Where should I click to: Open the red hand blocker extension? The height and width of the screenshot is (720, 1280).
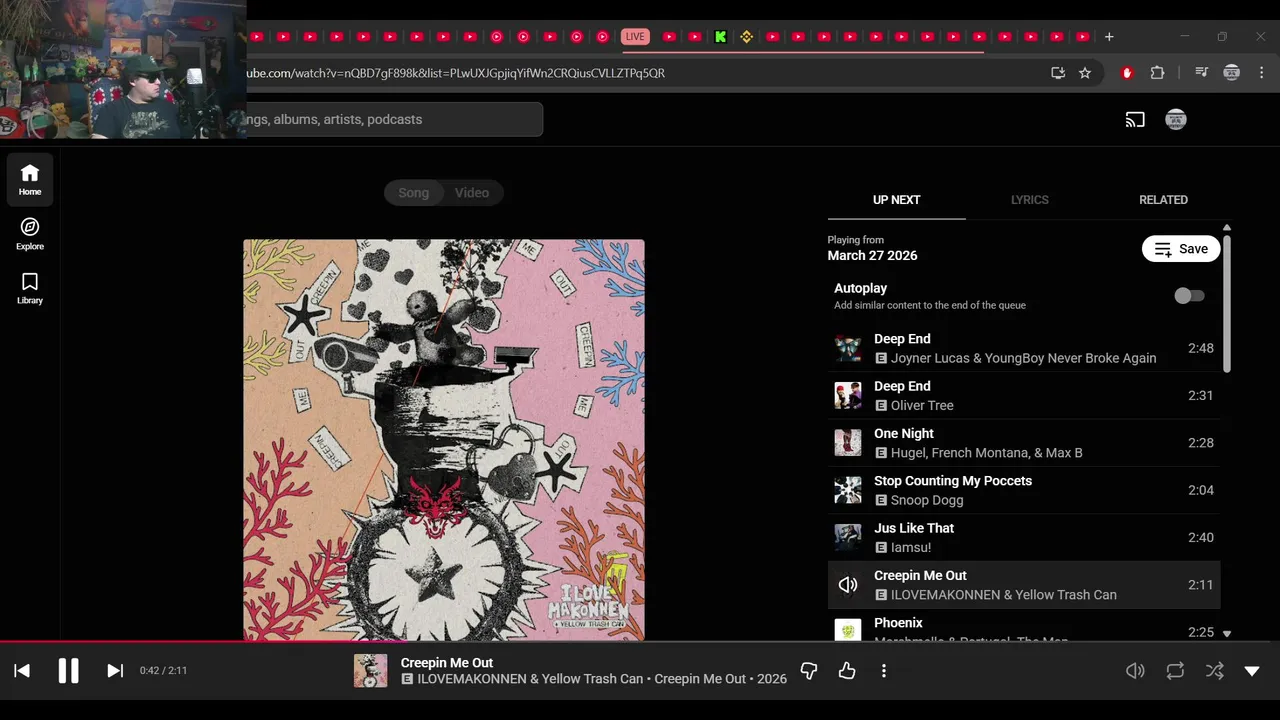tap(1128, 73)
